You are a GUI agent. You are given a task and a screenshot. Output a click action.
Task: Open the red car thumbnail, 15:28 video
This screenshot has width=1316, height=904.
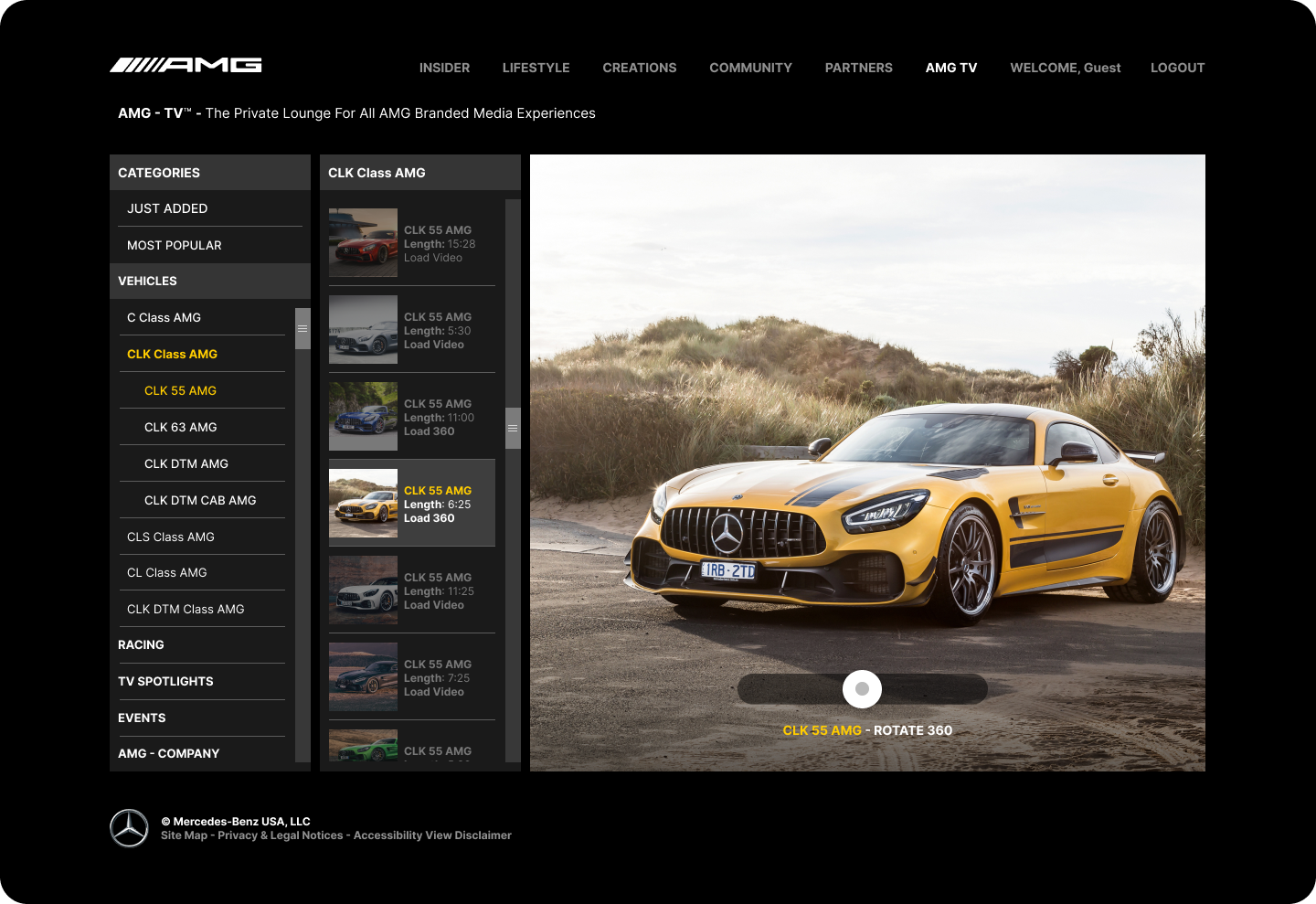[x=363, y=242]
